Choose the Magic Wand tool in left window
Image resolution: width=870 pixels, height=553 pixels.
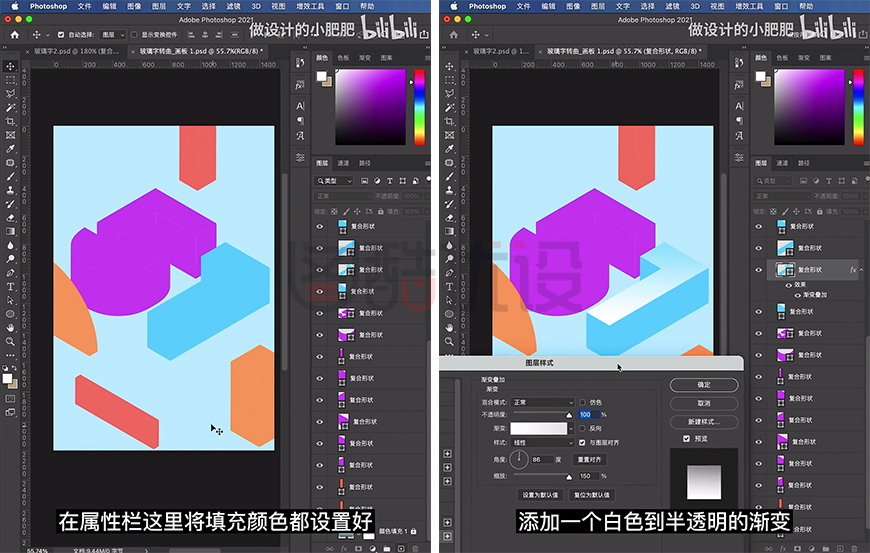click(10, 108)
